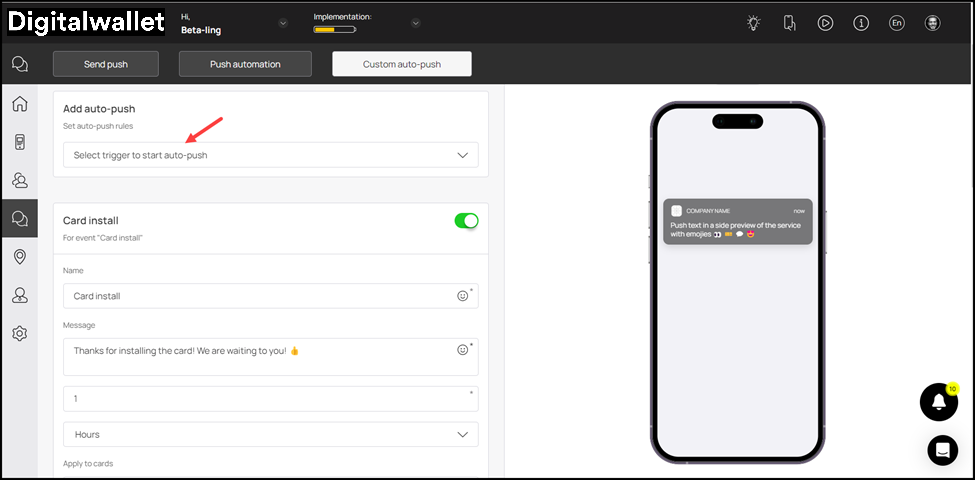Switch to the Push automation tab
This screenshot has width=975, height=480.
click(245, 64)
